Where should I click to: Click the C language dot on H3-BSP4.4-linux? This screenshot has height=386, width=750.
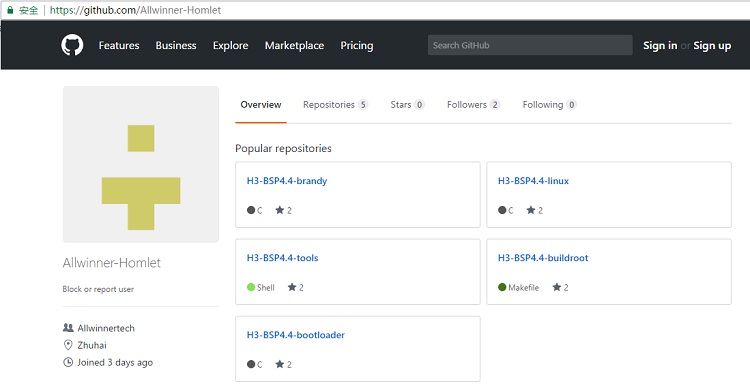click(502, 210)
